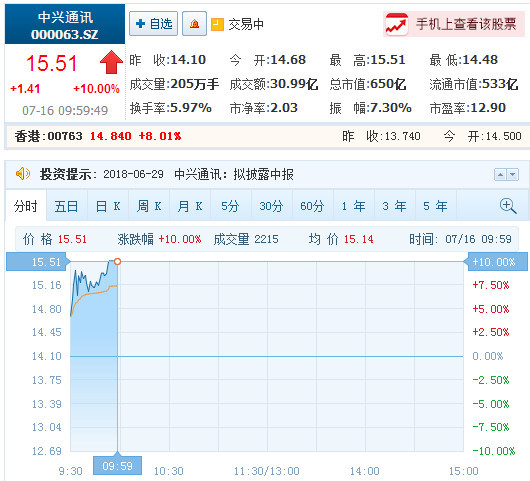Switch to 60分 chart tab

pyautogui.click(x=313, y=206)
